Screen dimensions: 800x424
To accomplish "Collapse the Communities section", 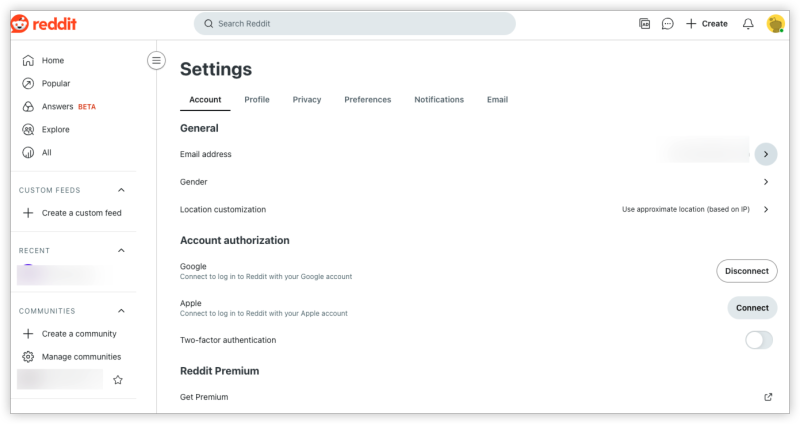I will point(121,311).
